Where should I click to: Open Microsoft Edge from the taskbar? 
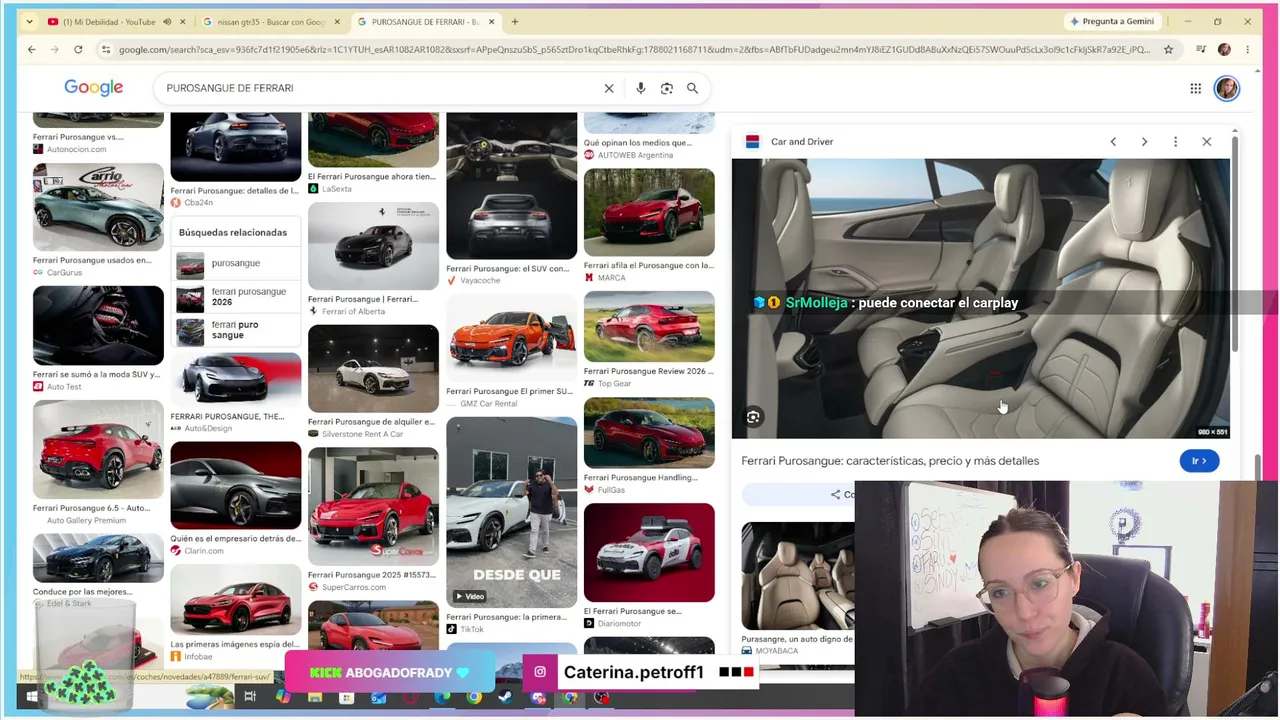[442, 697]
